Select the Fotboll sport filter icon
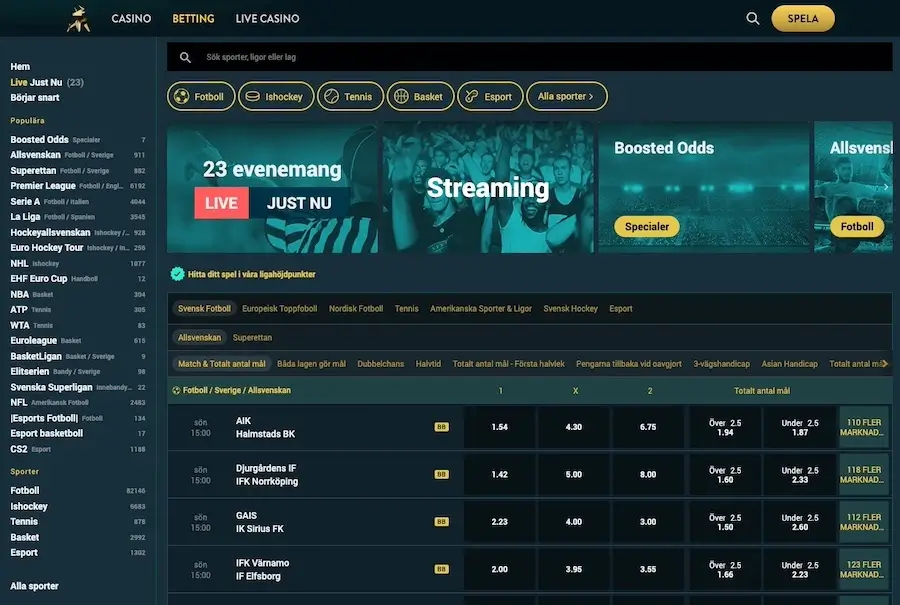900x605 pixels. coord(182,96)
